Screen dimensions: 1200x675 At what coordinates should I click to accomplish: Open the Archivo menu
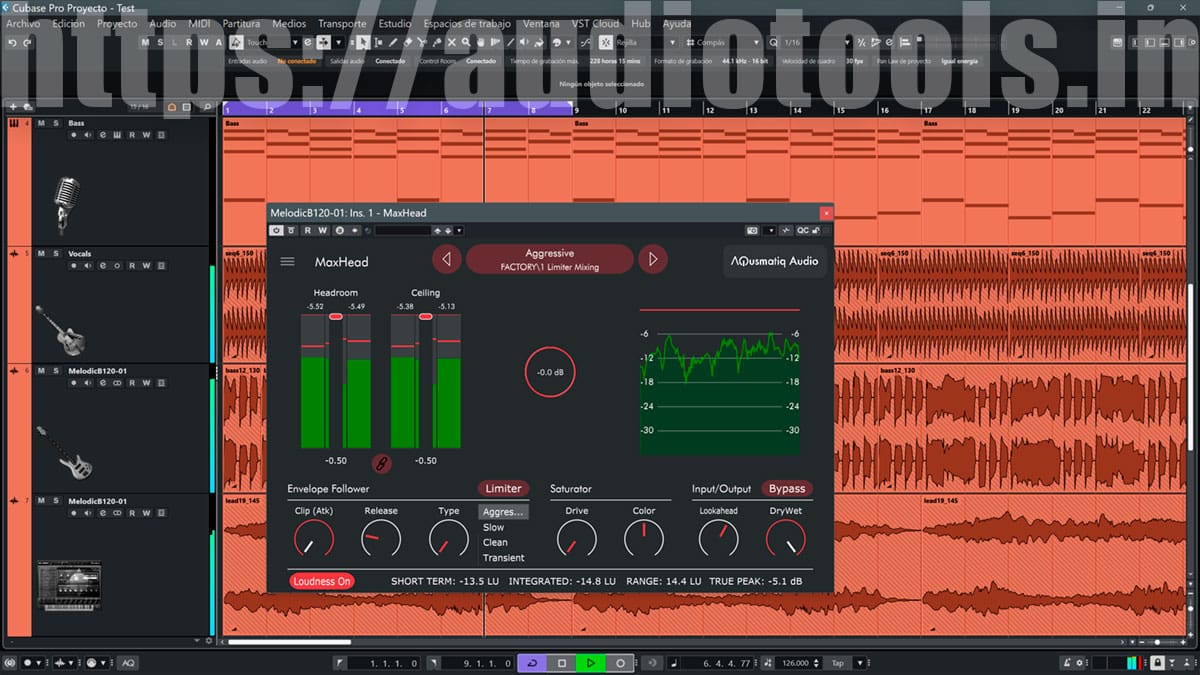click(23, 23)
